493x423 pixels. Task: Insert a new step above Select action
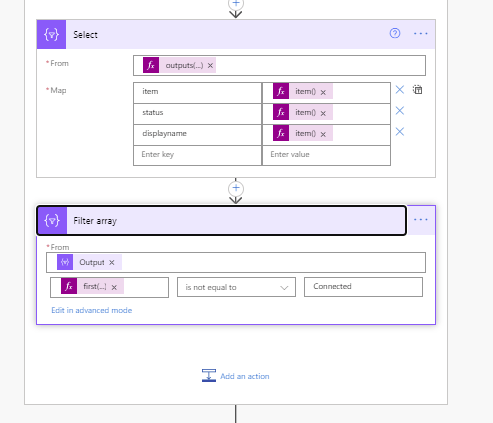point(236,4)
